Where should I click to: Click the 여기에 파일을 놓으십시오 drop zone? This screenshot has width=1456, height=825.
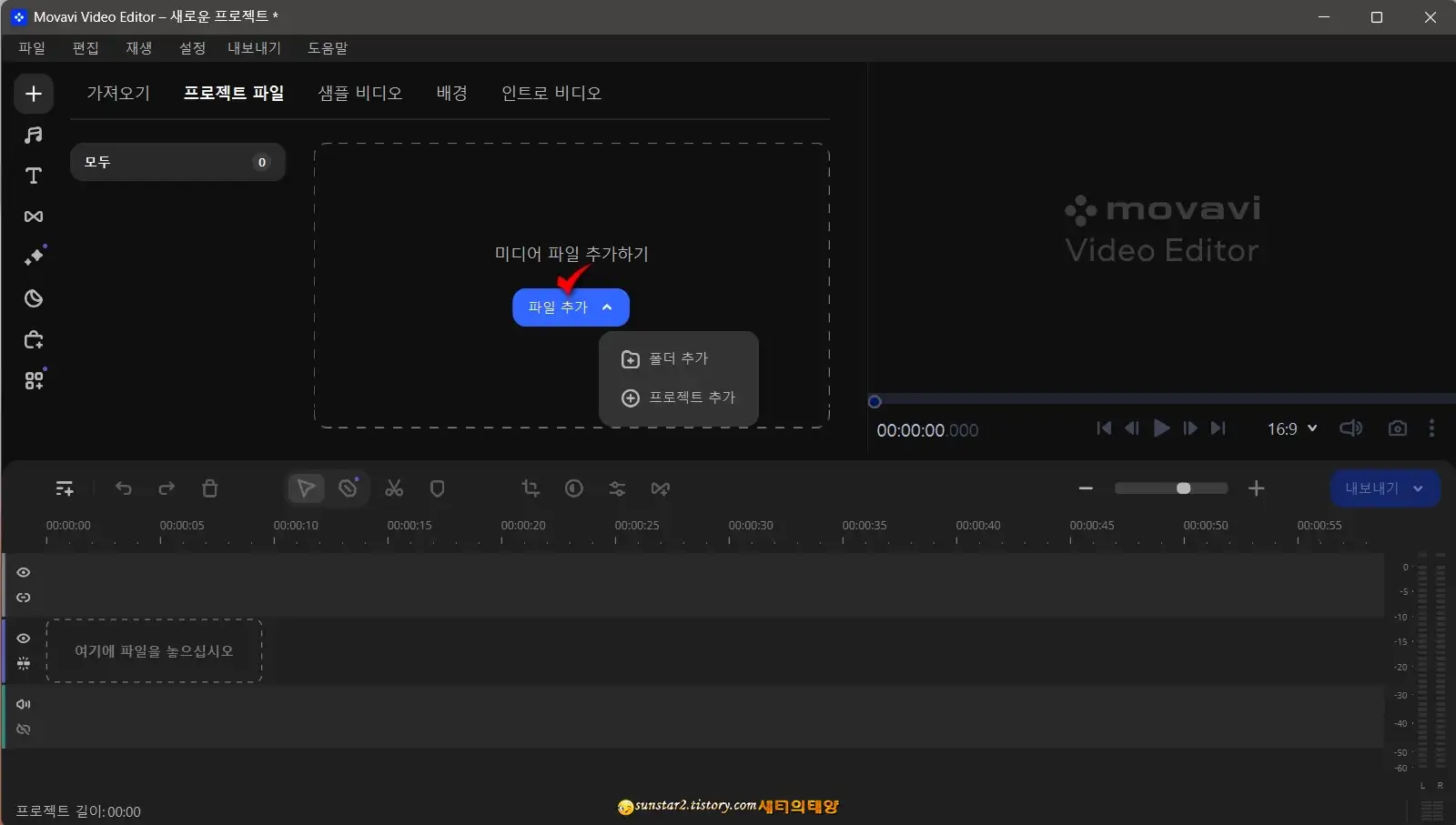coord(154,651)
